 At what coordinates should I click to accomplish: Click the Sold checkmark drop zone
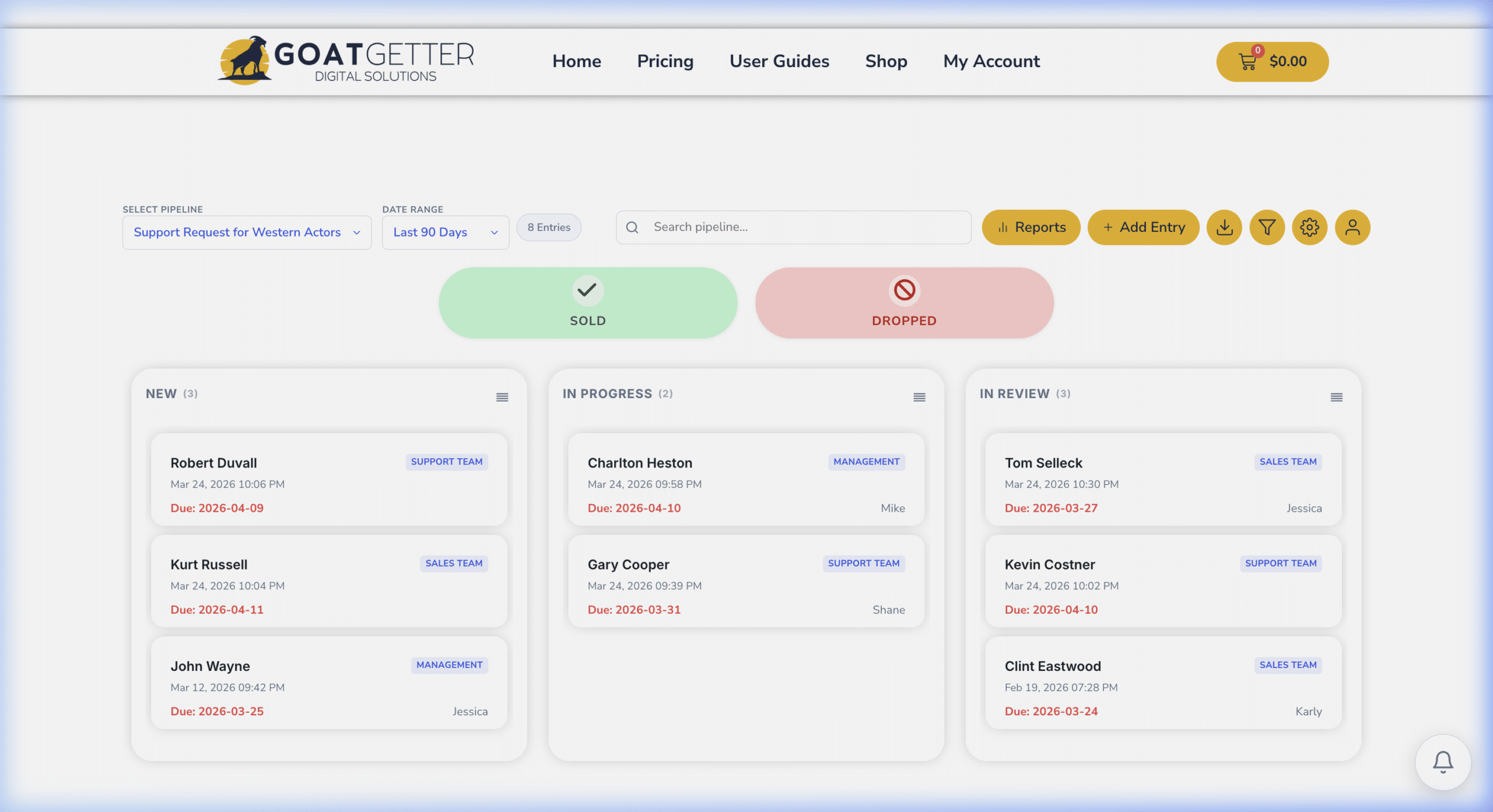pyautogui.click(x=588, y=303)
